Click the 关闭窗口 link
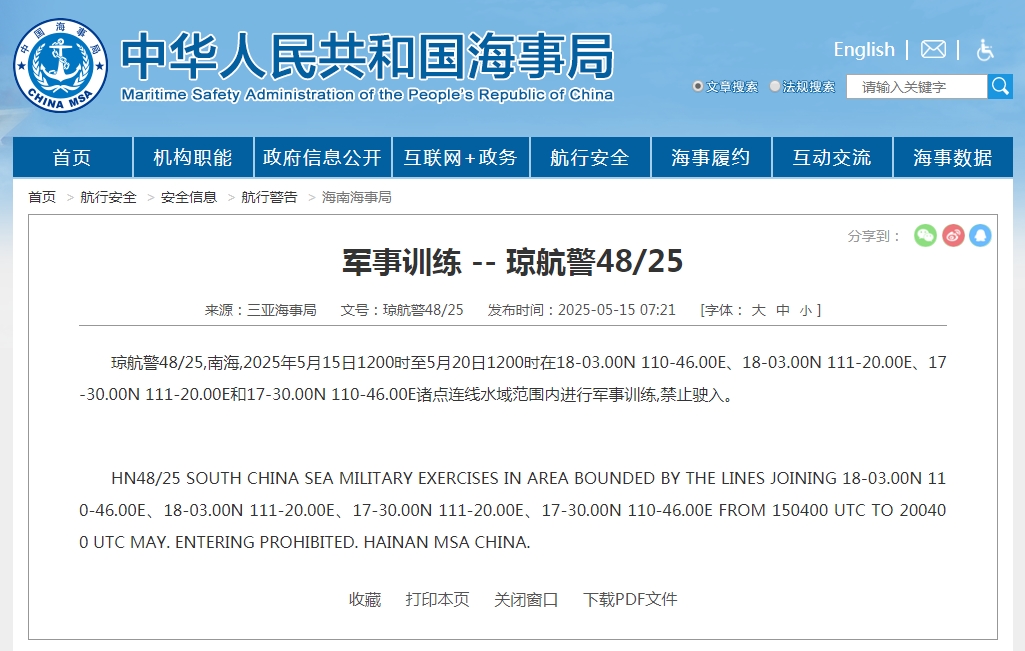Screen dimensions: 1025x651 tap(526, 599)
